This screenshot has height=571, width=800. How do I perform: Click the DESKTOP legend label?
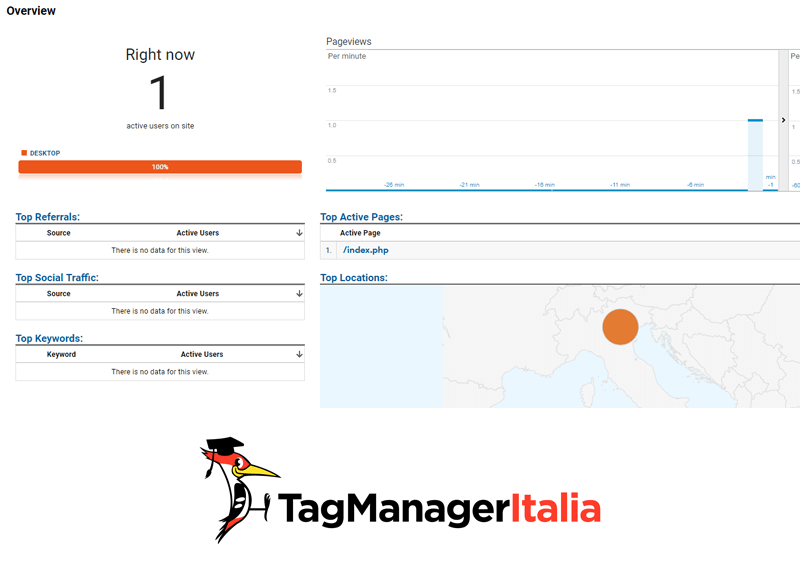45,153
